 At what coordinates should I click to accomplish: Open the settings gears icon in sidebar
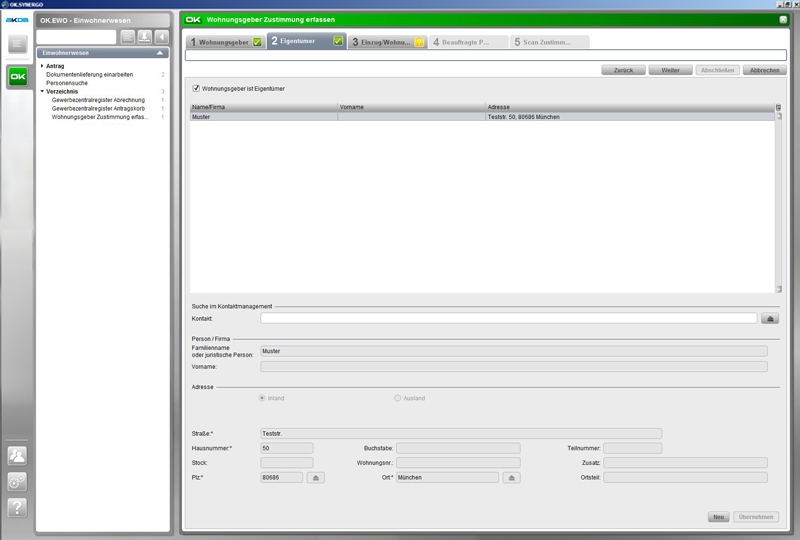pyautogui.click(x=17, y=481)
